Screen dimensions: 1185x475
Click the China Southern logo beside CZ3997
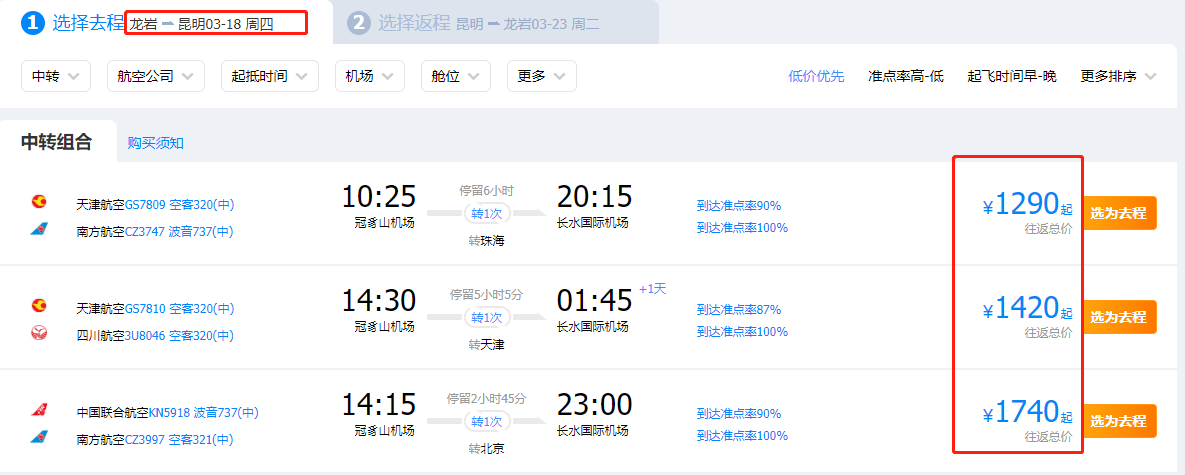tap(38, 437)
